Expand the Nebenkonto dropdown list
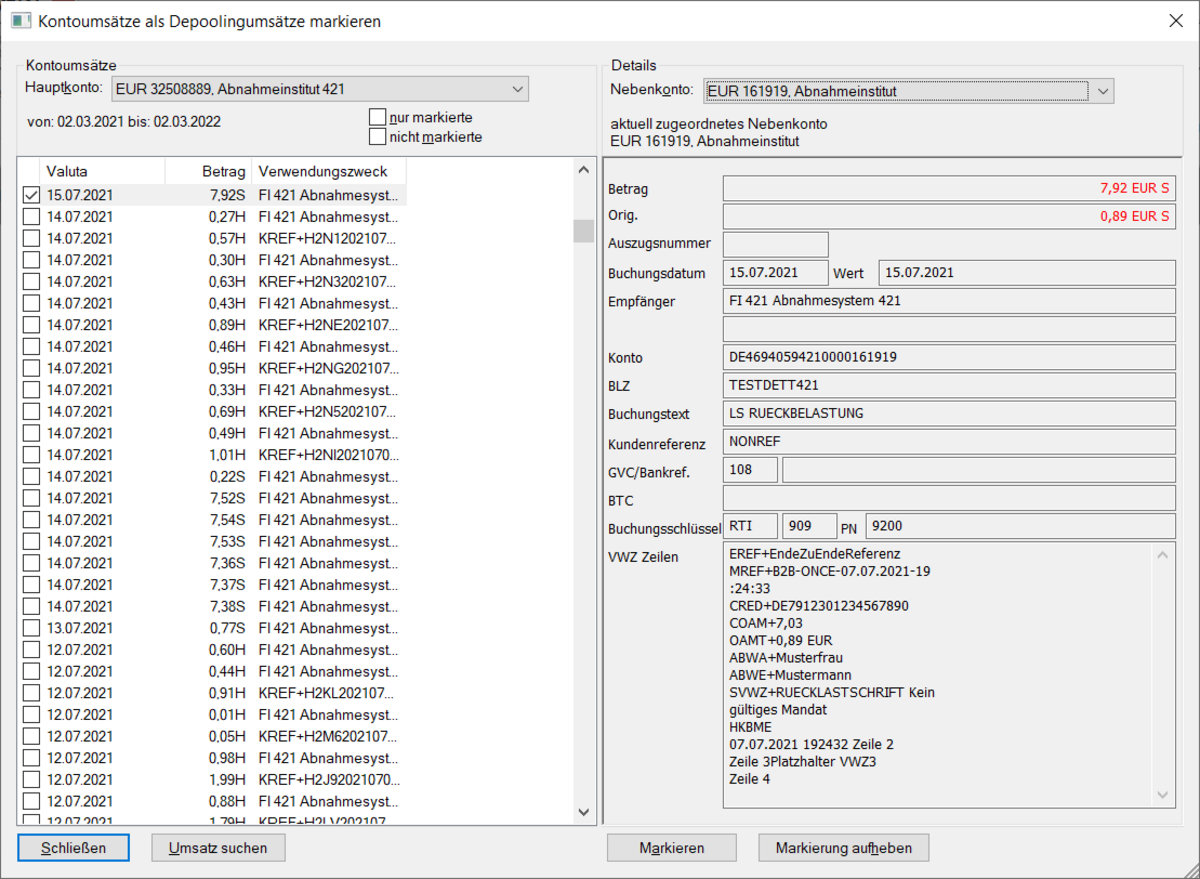The width and height of the screenshot is (1200, 879). (1101, 91)
